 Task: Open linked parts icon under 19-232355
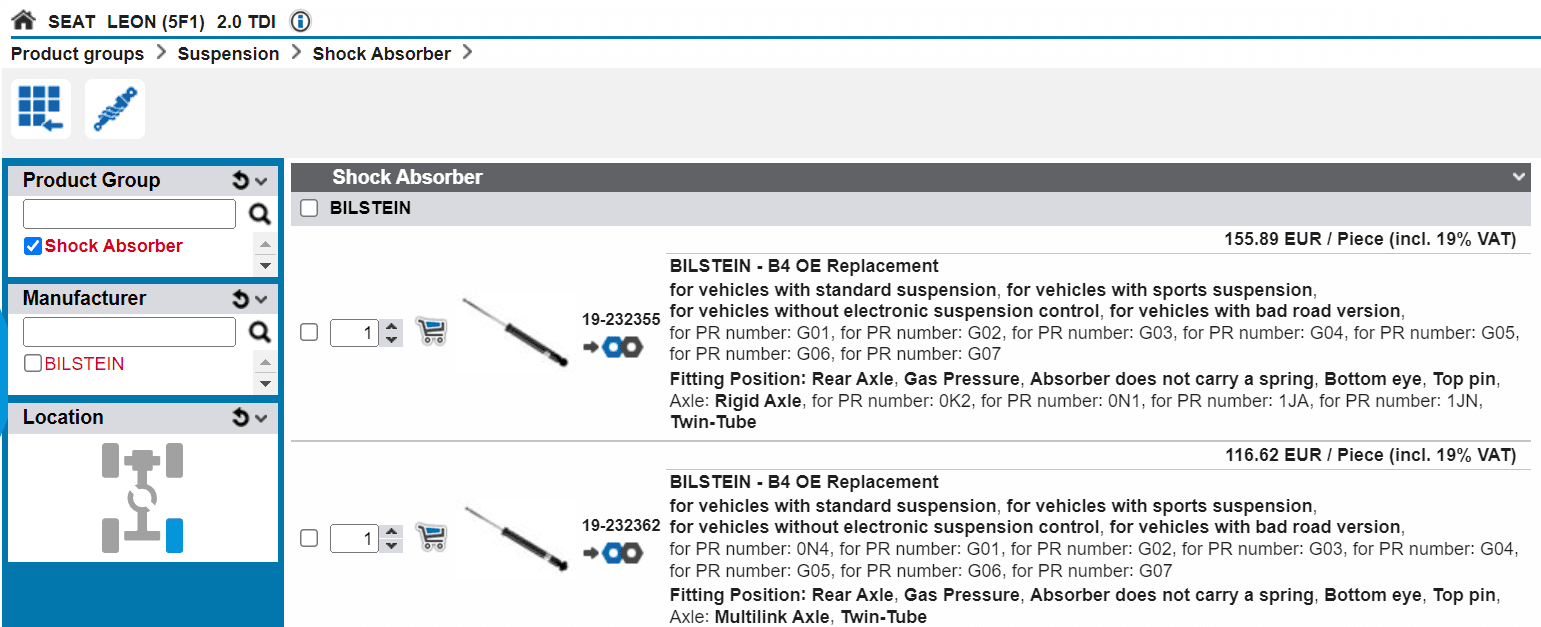[615, 347]
